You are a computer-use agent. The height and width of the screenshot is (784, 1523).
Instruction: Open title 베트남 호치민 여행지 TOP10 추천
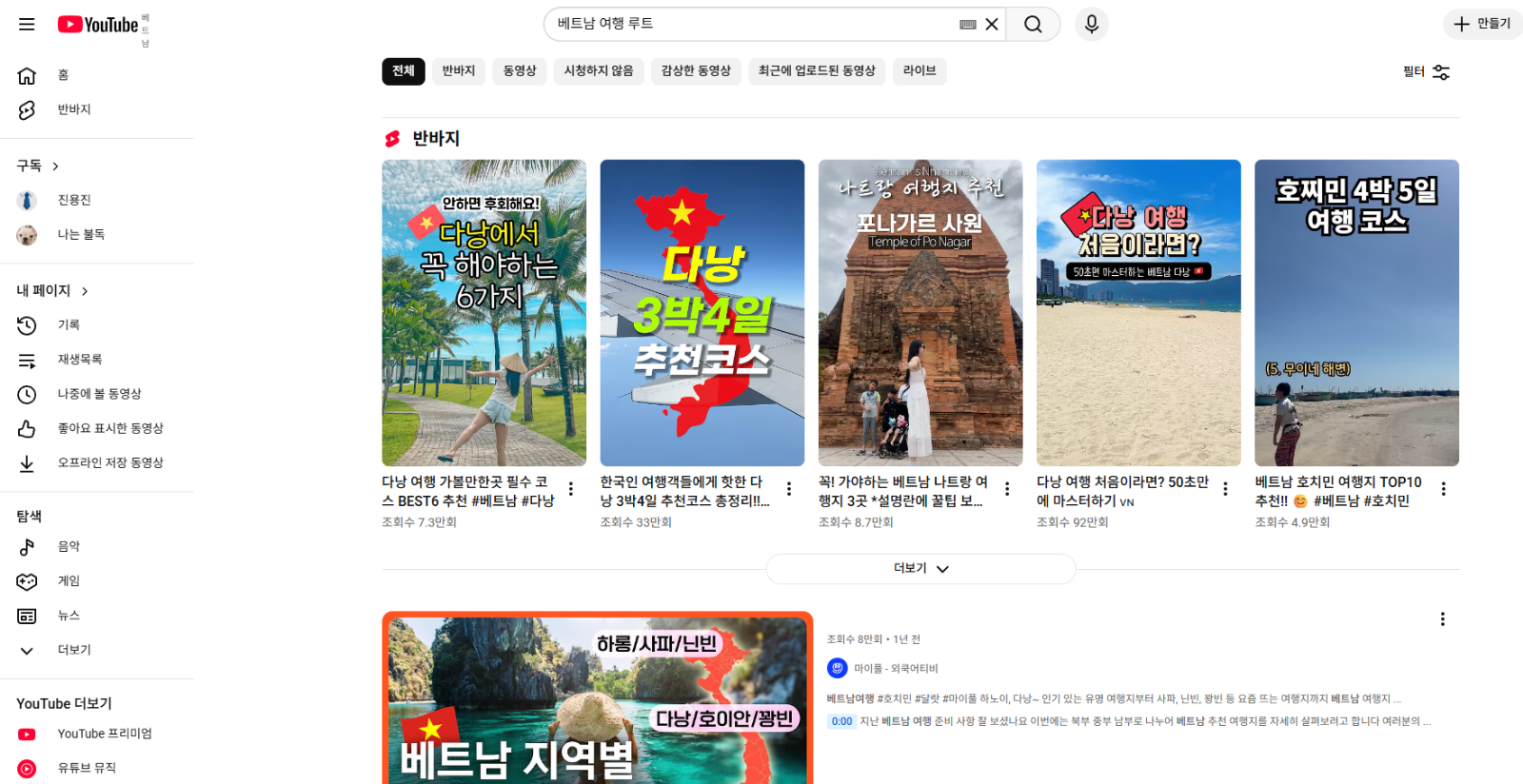[x=1339, y=492]
